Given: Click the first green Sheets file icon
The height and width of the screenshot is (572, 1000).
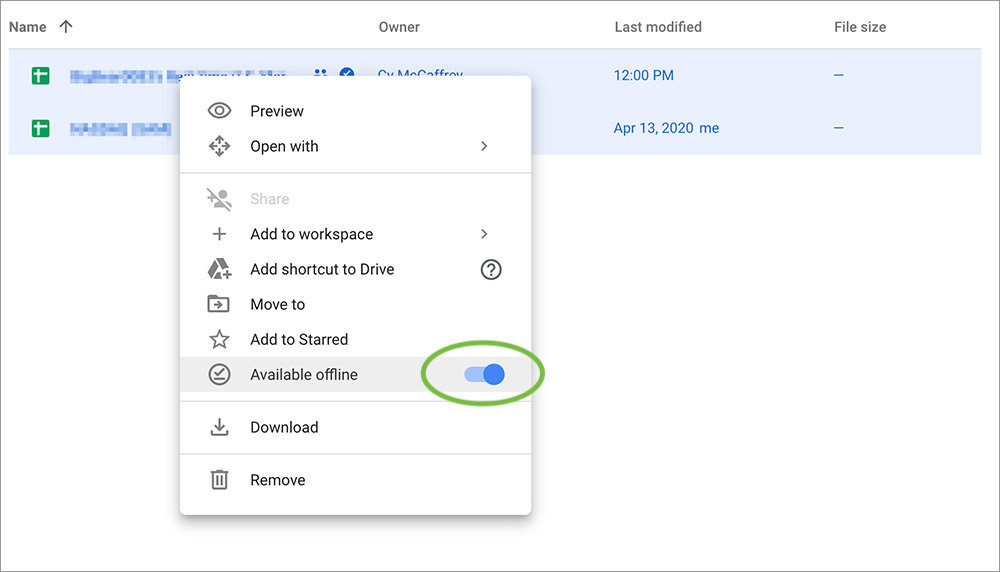Looking at the screenshot, I should 40,75.
